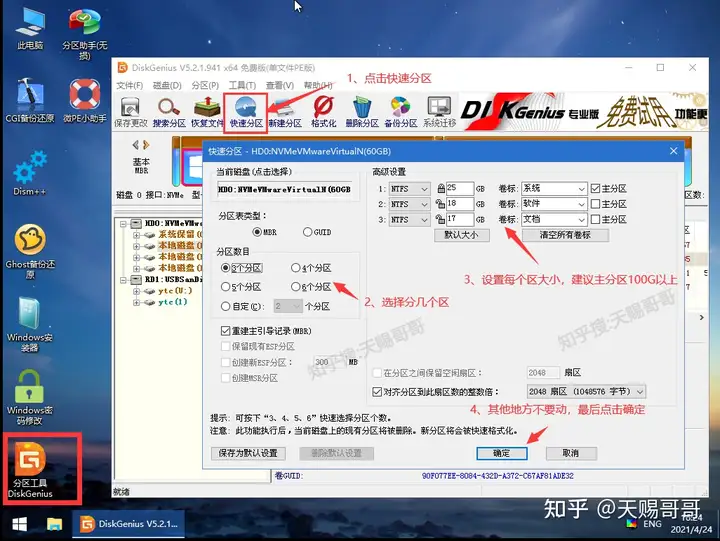Click the Recover Files (恢复文件) icon
Screen dimensions: 720x541
tap(207, 112)
